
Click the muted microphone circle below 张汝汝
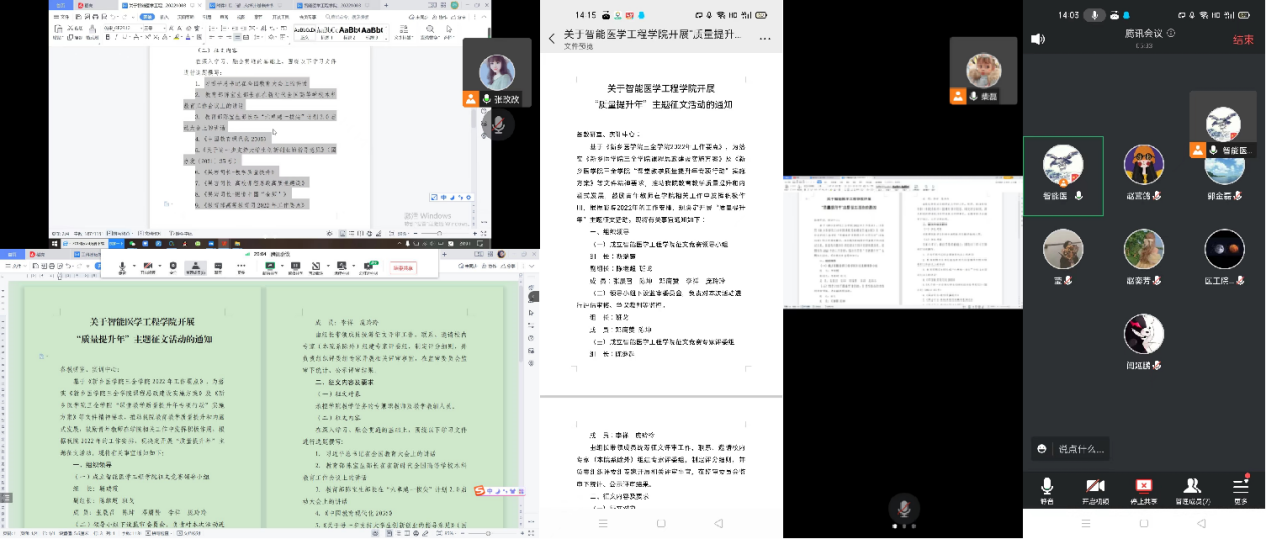pos(497,124)
